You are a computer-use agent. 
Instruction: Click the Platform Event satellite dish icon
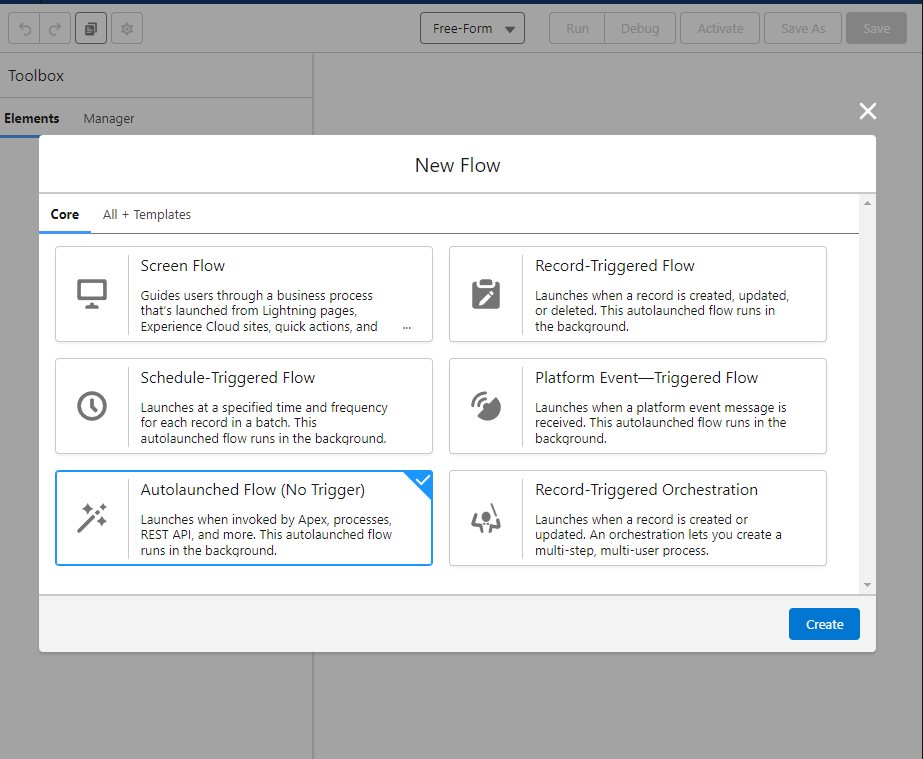tap(486, 406)
